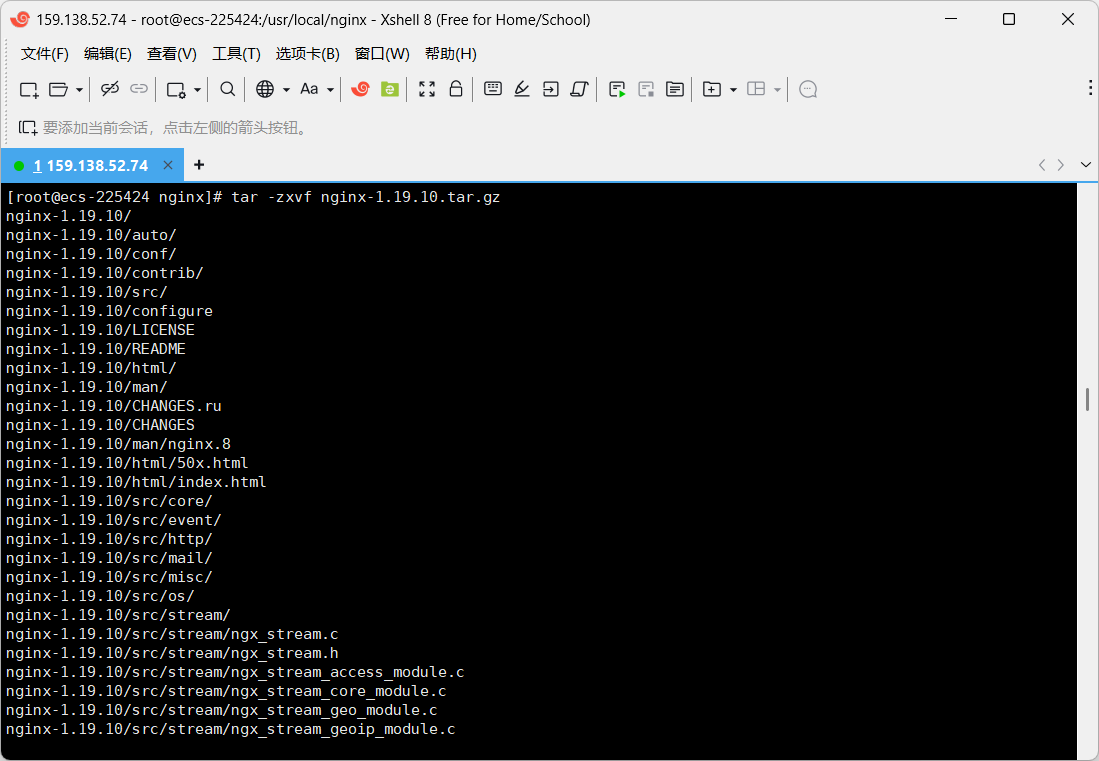
Task: Click the keyboard key-mapping icon
Action: (x=493, y=88)
